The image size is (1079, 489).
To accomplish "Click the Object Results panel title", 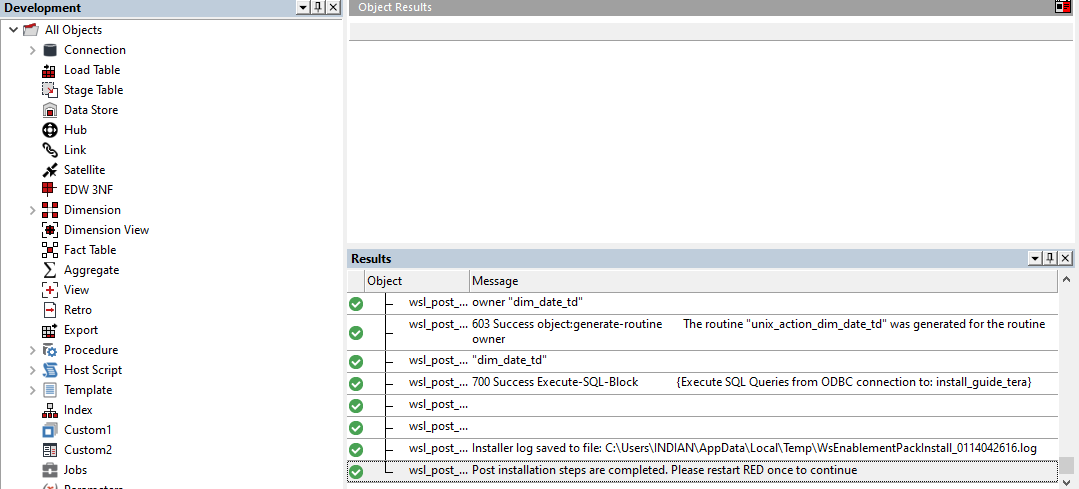I will (395, 7).
